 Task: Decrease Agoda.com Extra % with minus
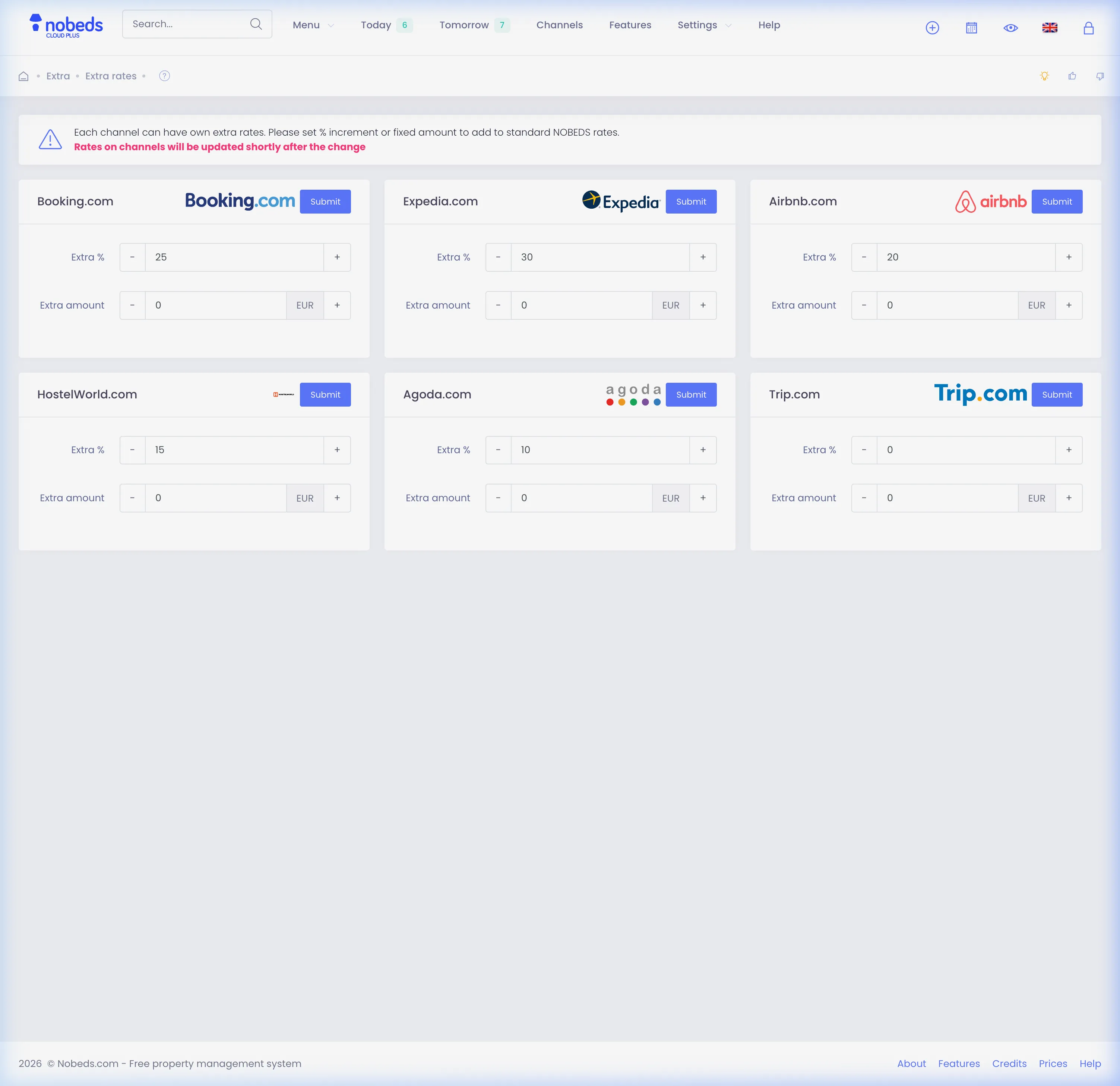[498, 450]
